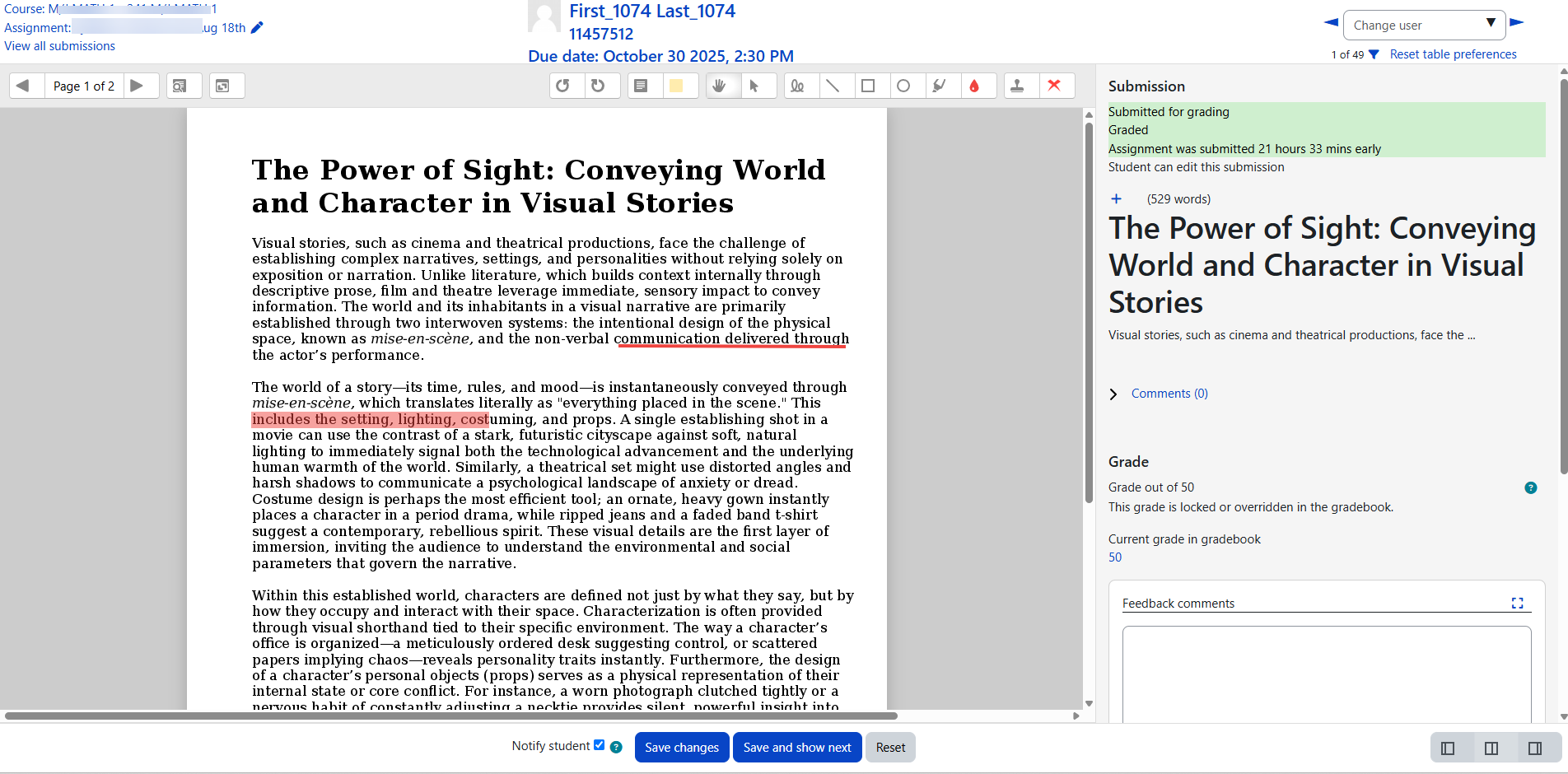Click inside the Feedback comments text box
The width and height of the screenshot is (1568, 774).
tap(1326, 671)
